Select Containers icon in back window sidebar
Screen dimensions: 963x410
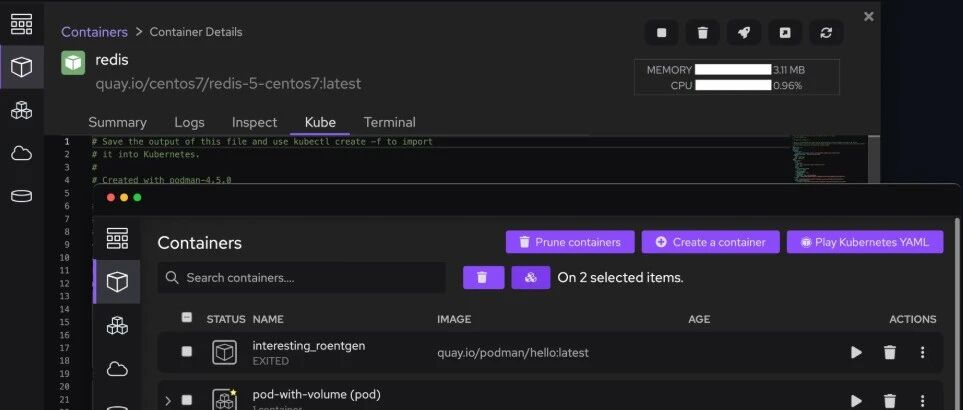coord(21,67)
